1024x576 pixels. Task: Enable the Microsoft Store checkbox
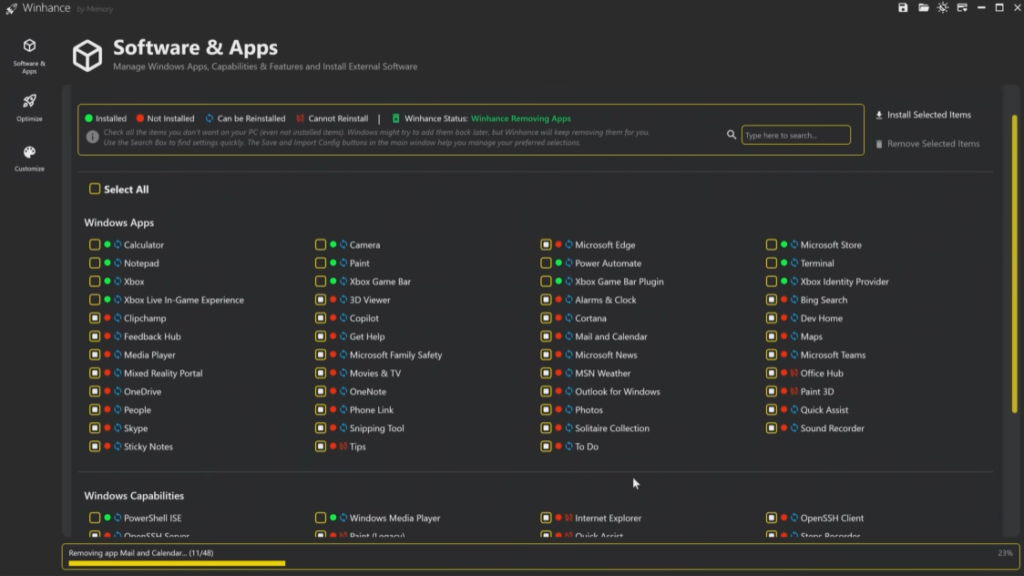(772, 245)
